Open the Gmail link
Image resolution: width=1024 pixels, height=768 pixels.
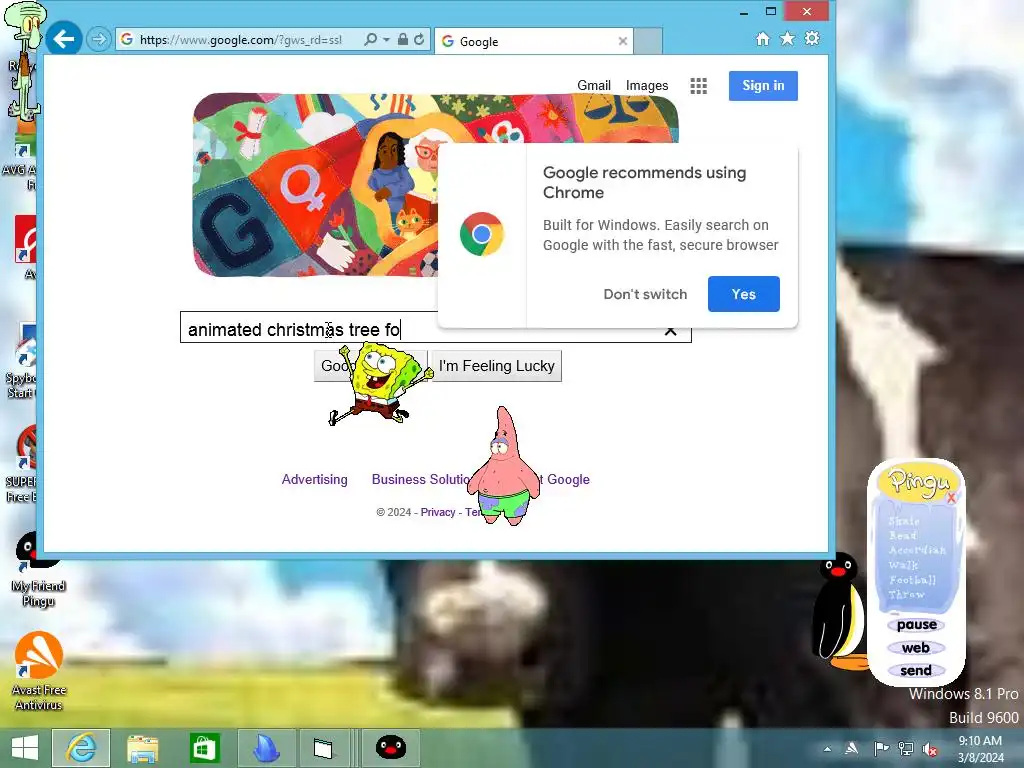coord(594,86)
